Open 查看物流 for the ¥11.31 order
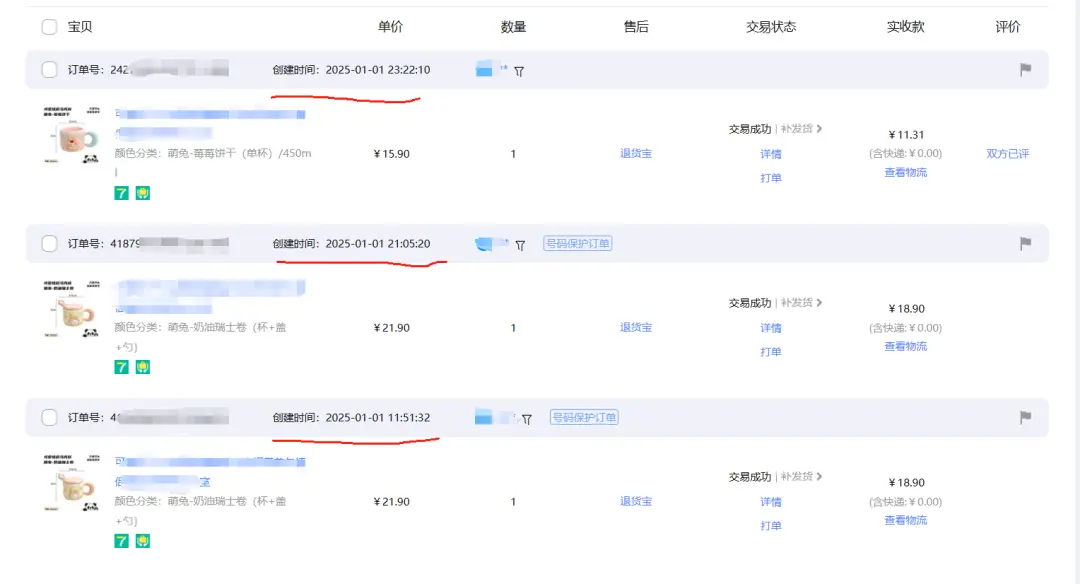 point(905,172)
